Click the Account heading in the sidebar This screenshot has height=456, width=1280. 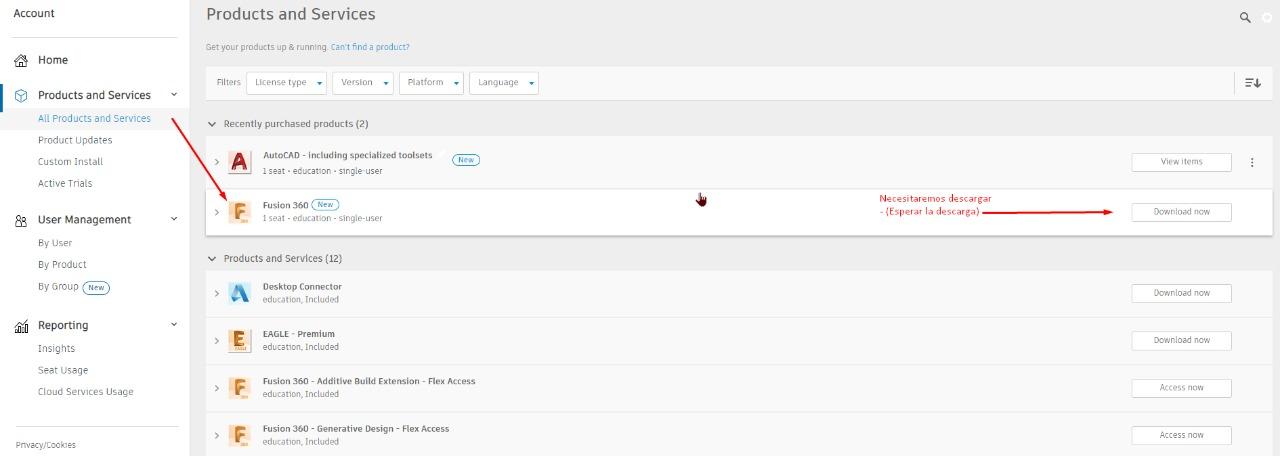coord(34,14)
